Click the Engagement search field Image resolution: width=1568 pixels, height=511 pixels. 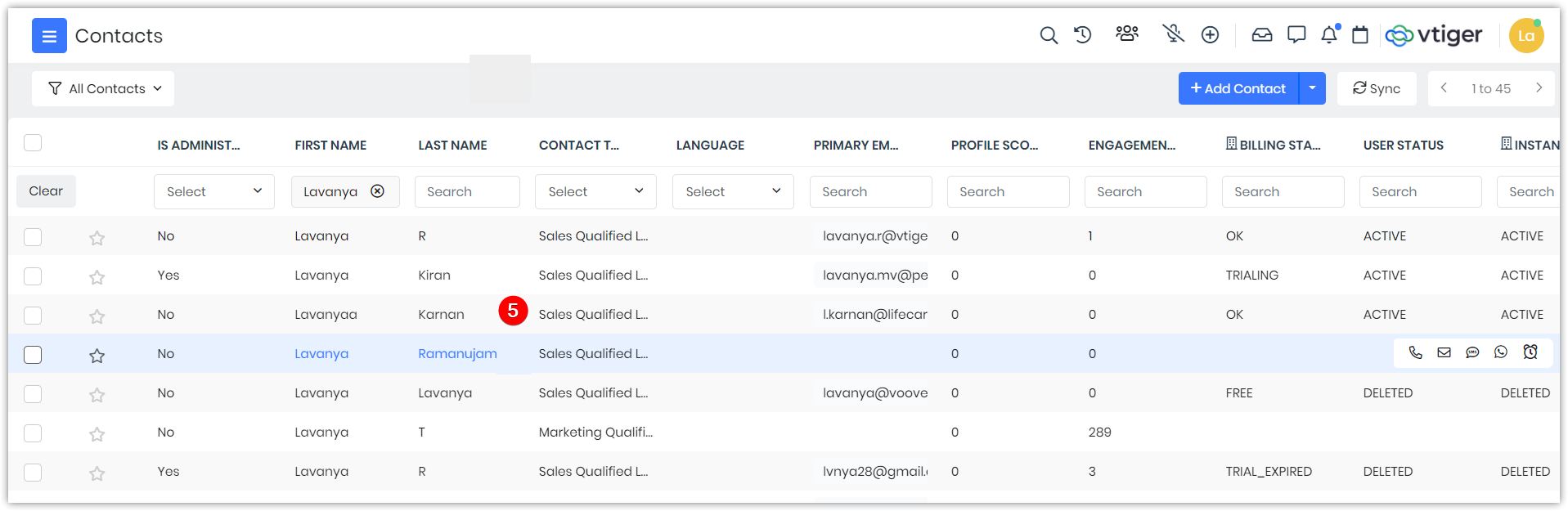pos(1146,191)
